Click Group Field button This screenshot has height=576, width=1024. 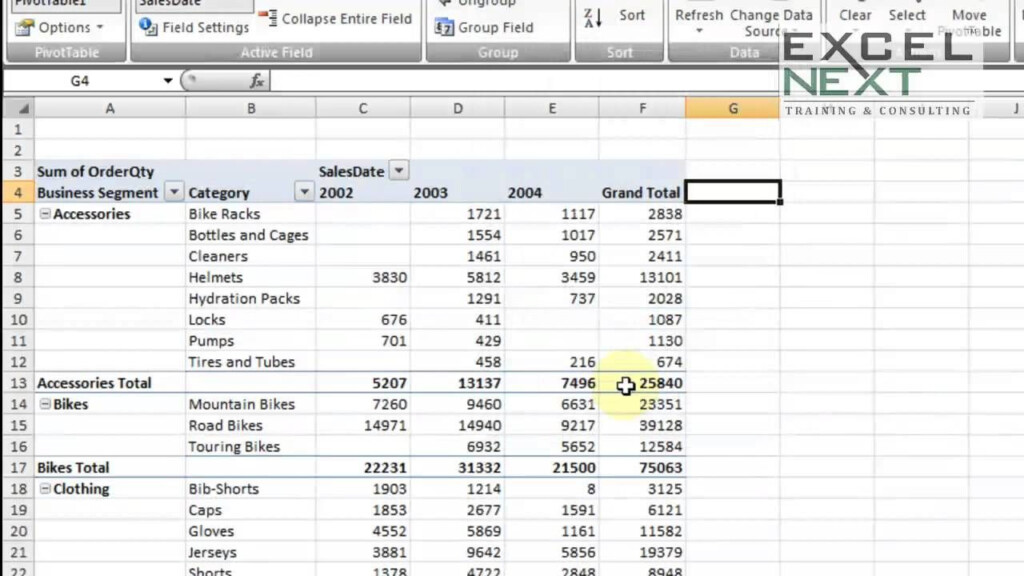point(484,27)
